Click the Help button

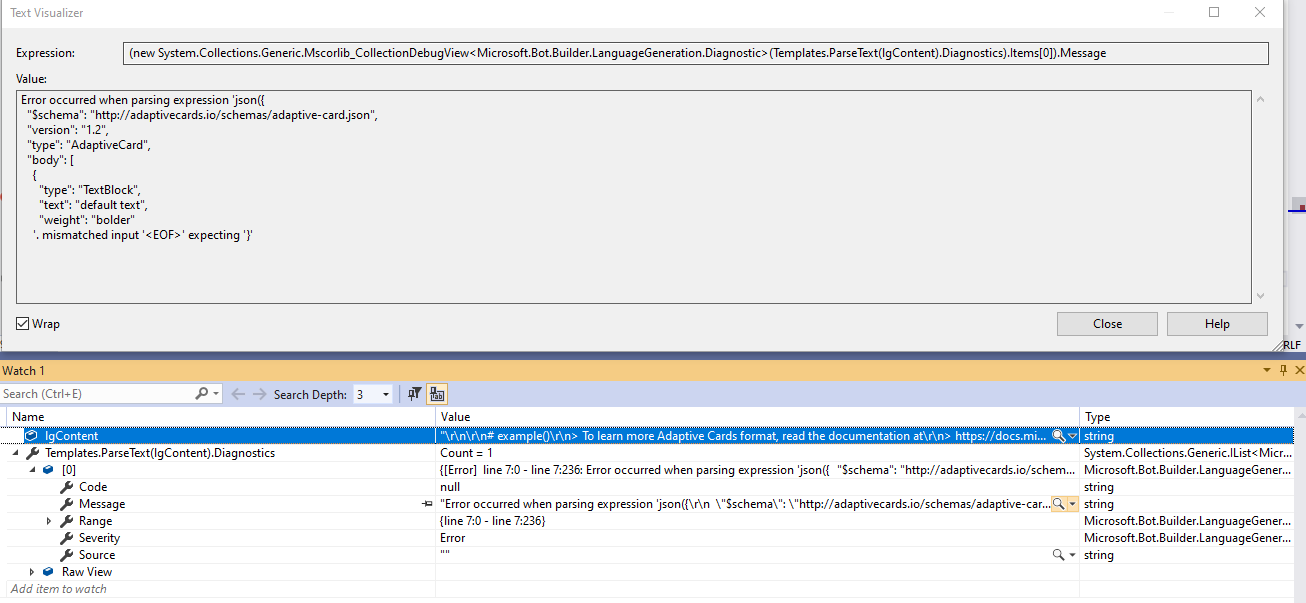tap(1217, 323)
